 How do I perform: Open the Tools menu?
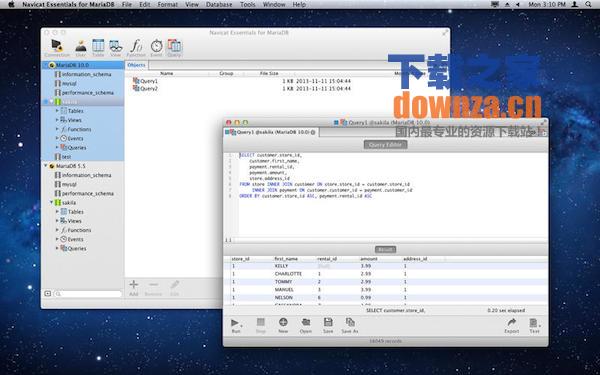(248, 4)
